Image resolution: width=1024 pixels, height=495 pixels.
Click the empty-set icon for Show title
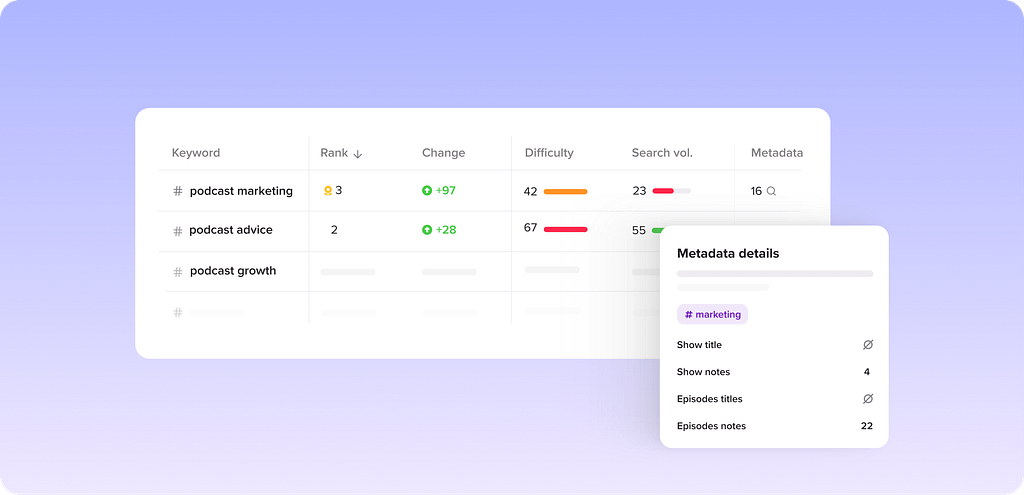[x=867, y=345]
